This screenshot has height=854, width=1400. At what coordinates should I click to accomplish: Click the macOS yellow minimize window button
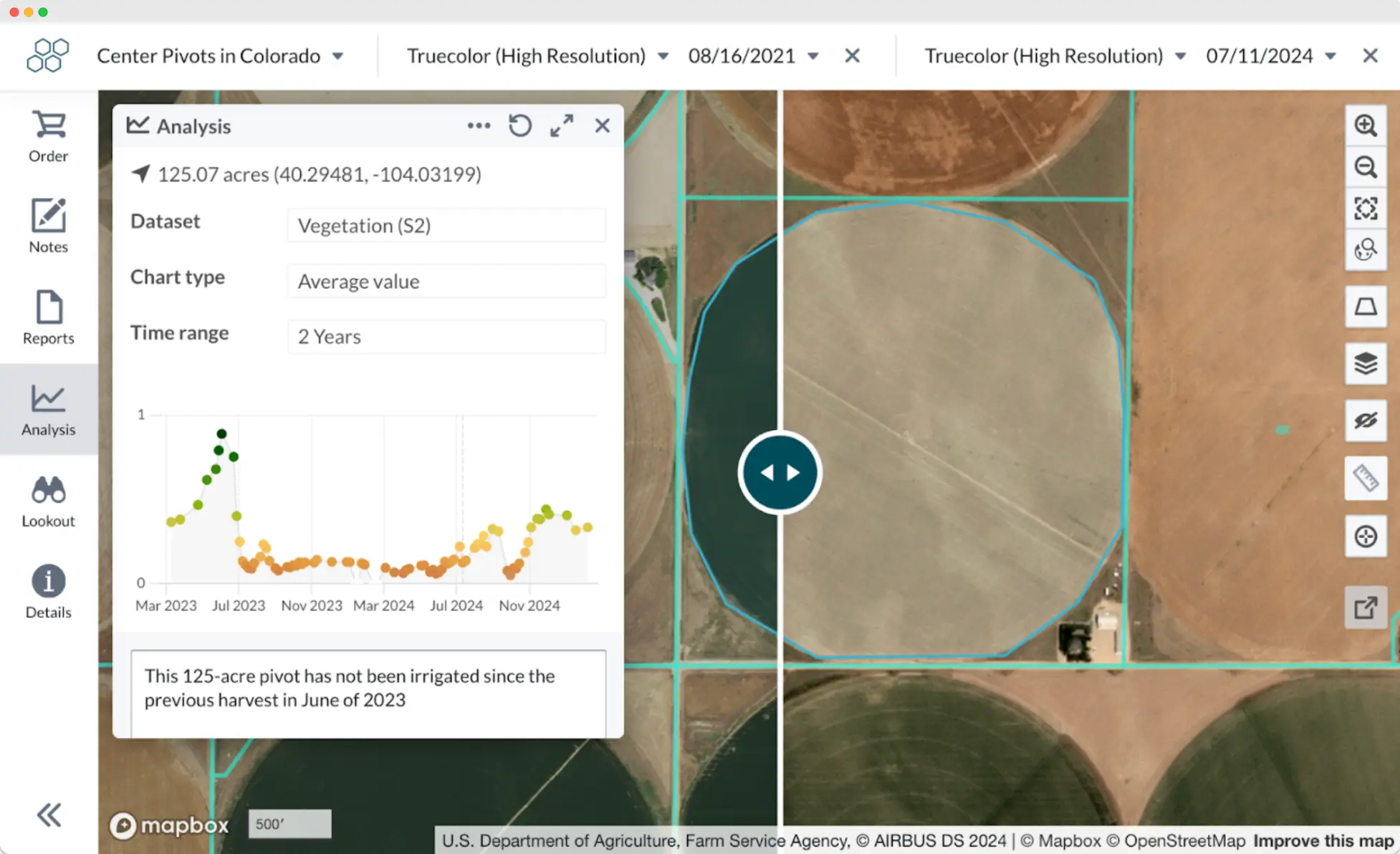tap(29, 12)
